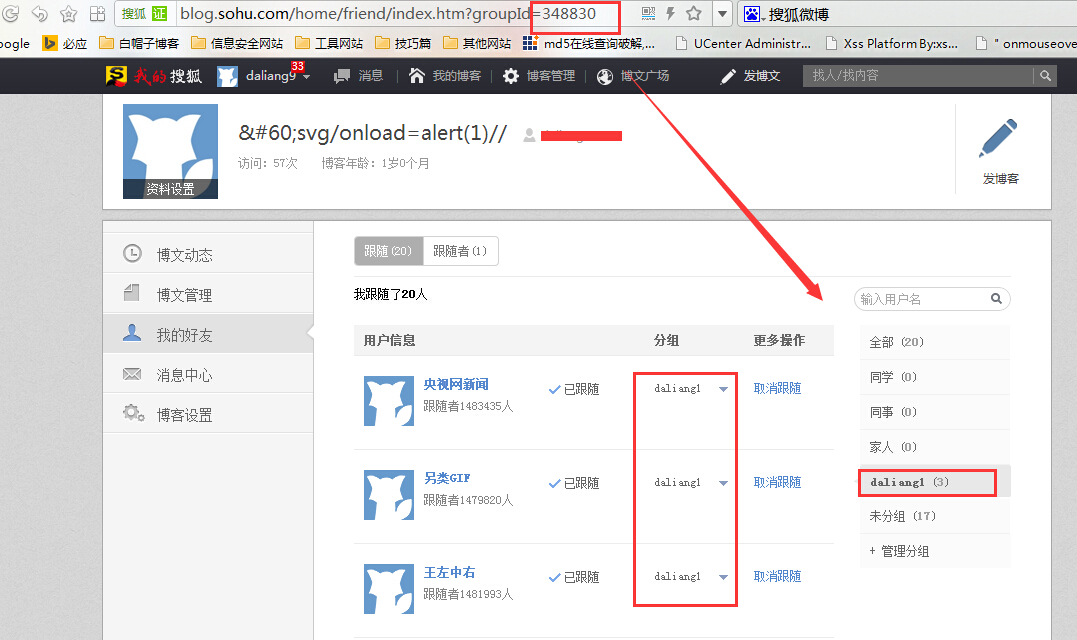Click + 管理分组 to manage groups
The height and width of the screenshot is (640, 1077).
(x=935, y=551)
